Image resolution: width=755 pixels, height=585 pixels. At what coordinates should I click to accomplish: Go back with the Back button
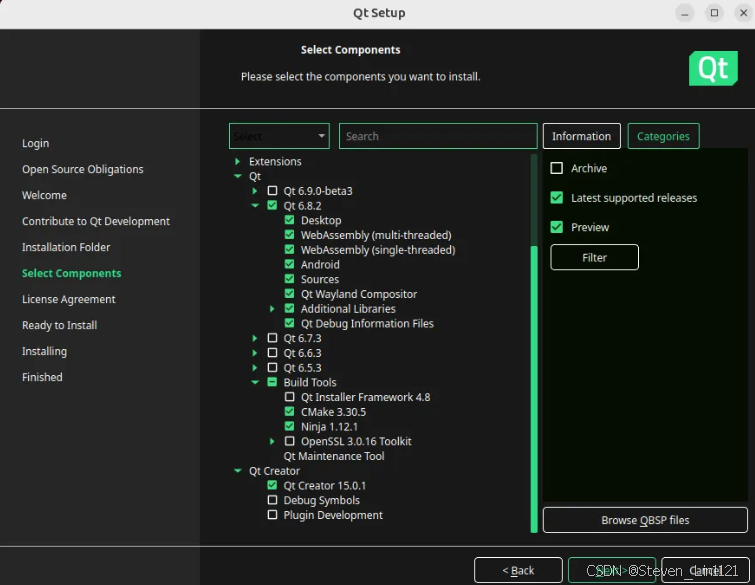(518, 571)
